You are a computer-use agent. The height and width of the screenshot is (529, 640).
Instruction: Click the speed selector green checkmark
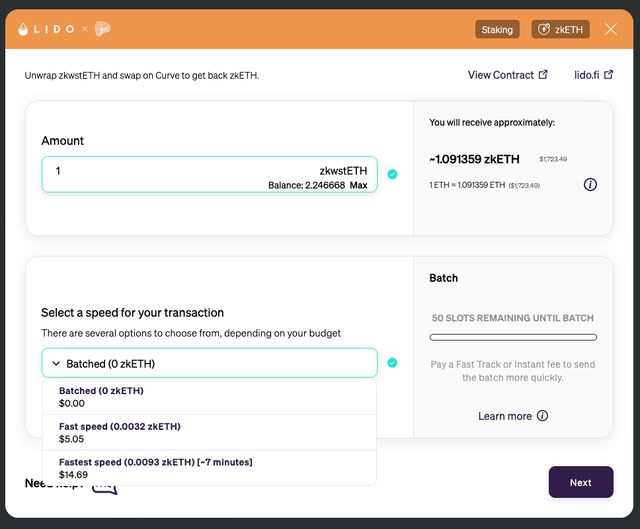pyautogui.click(x=392, y=363)
